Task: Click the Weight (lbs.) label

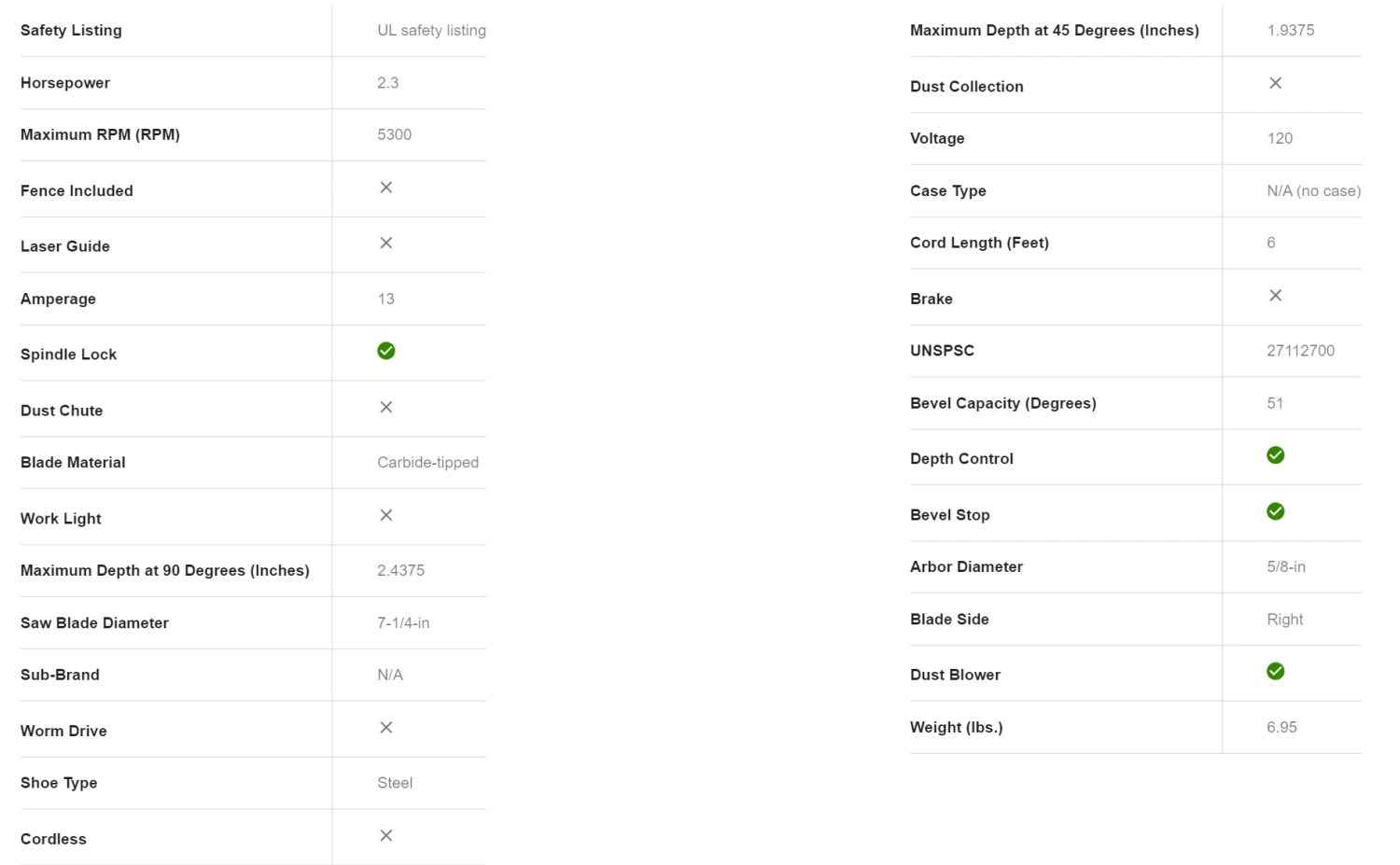Action: [956, 728]
